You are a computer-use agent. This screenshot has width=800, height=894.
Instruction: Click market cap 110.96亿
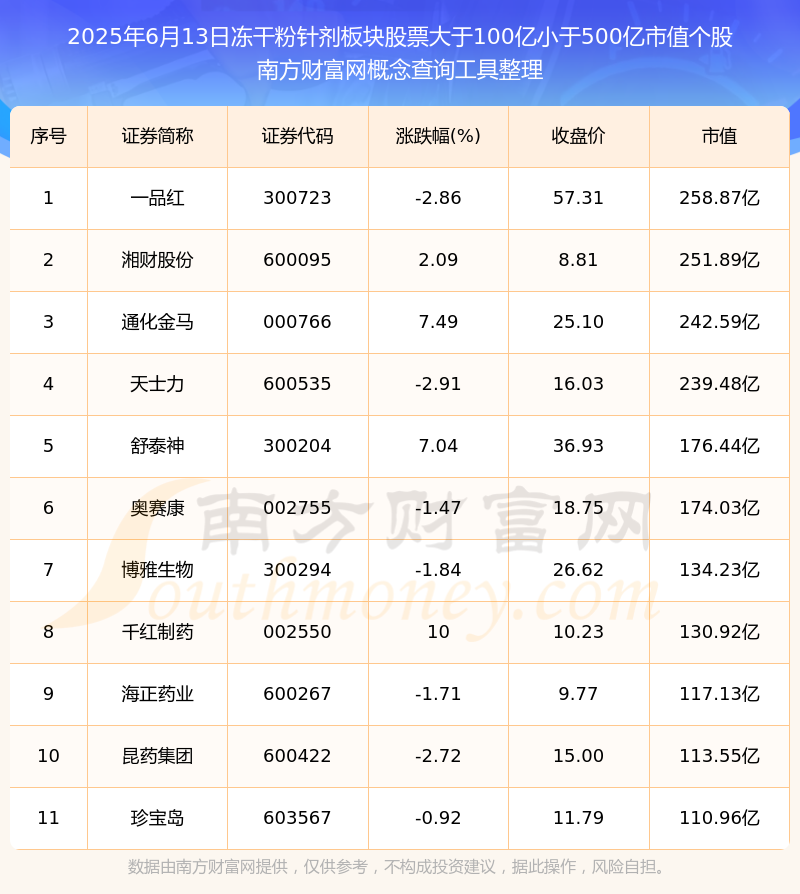coord(720,818)
